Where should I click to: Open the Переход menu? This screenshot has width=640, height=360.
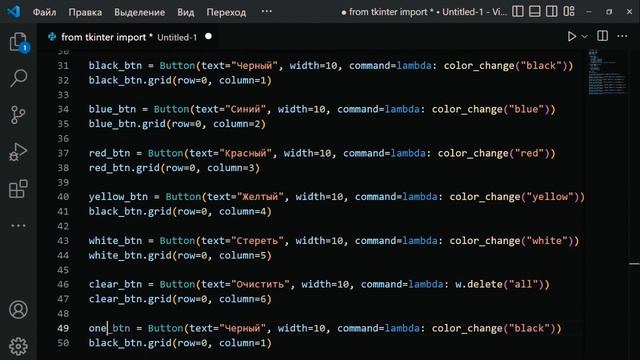click(x=226, y=12)
